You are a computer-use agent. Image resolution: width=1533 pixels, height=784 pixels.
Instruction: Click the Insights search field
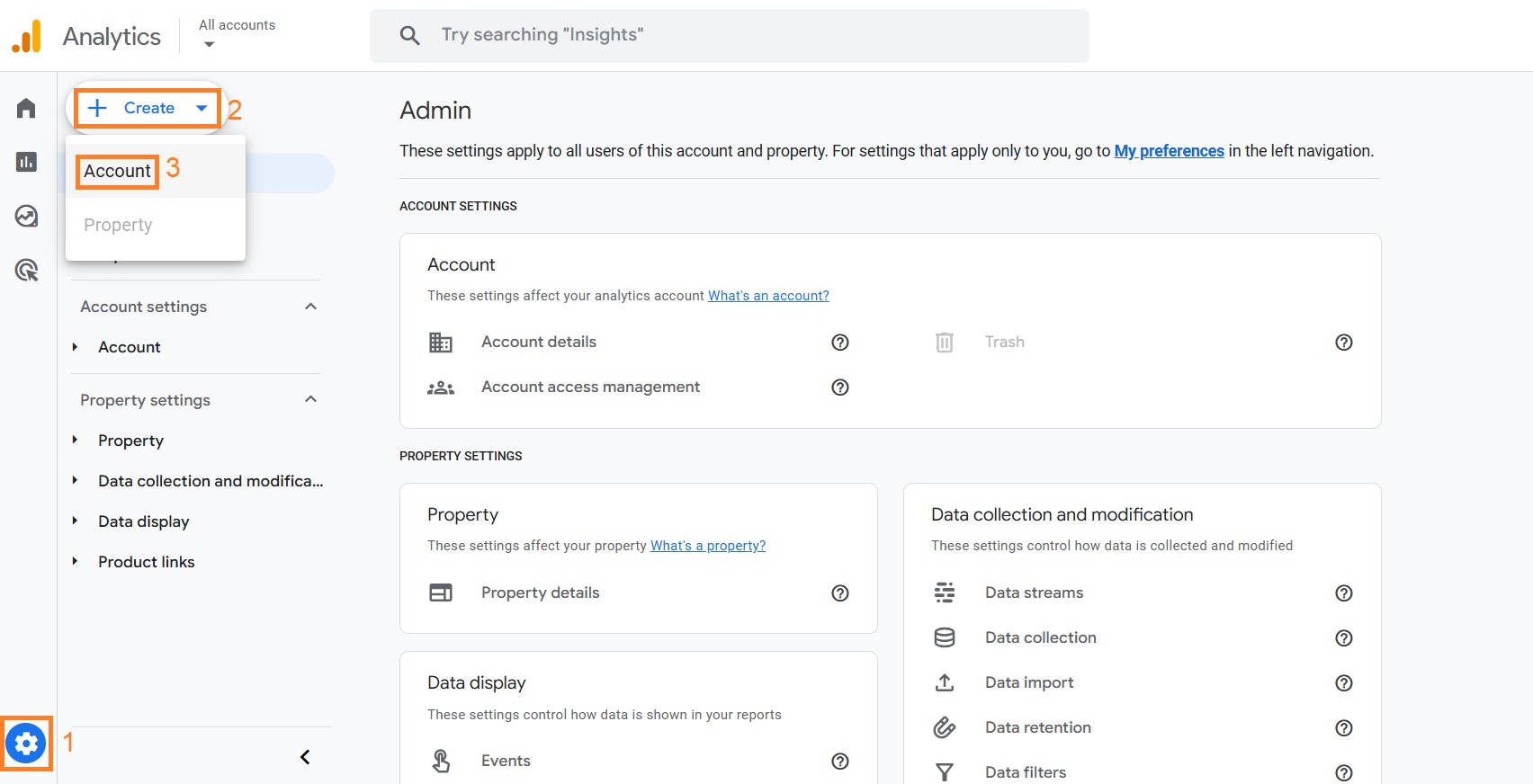tap(730, 36)
